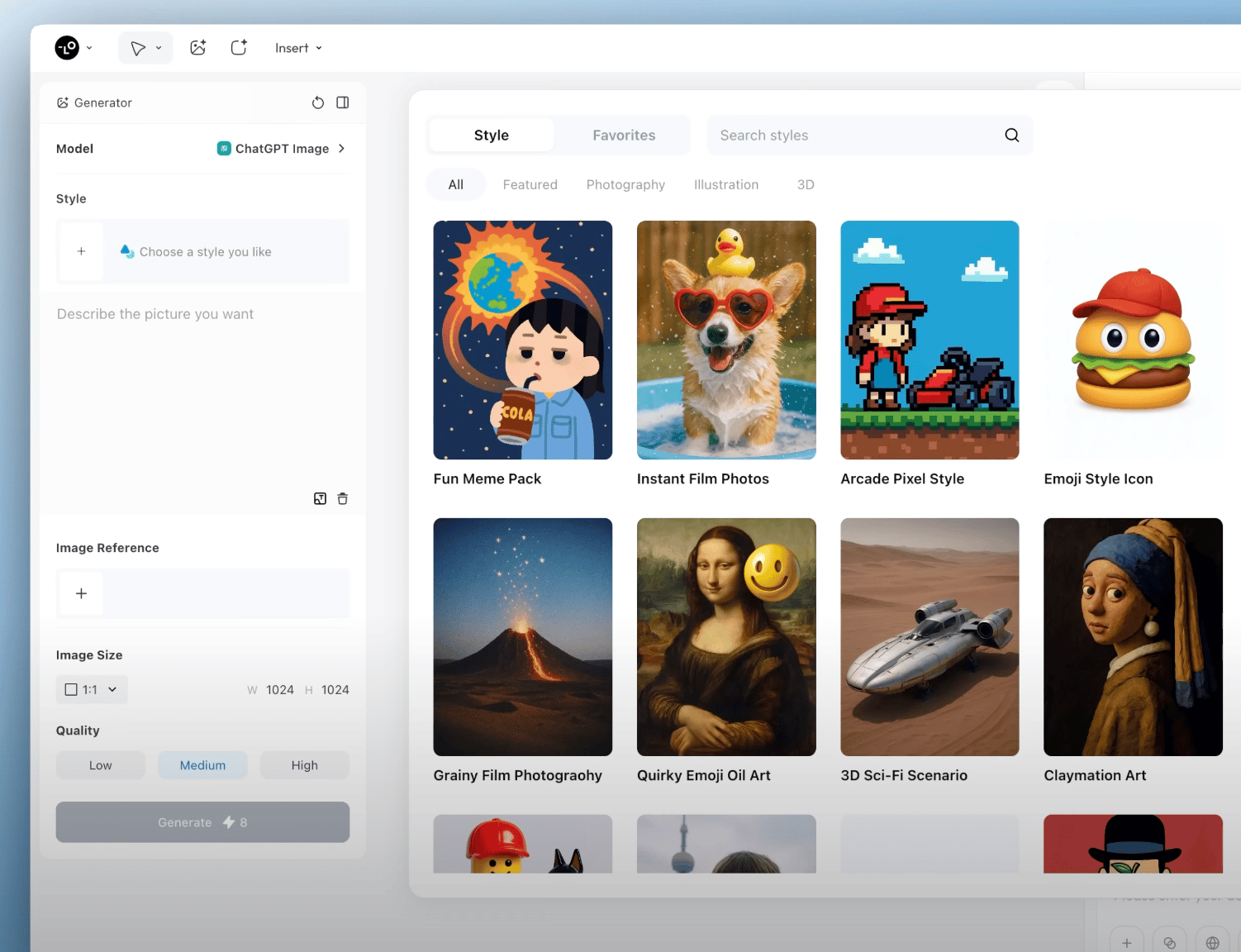Select the bowler hat style thumbnail
Viewport: 1241px width, 952px height.
coord(1134,844)
